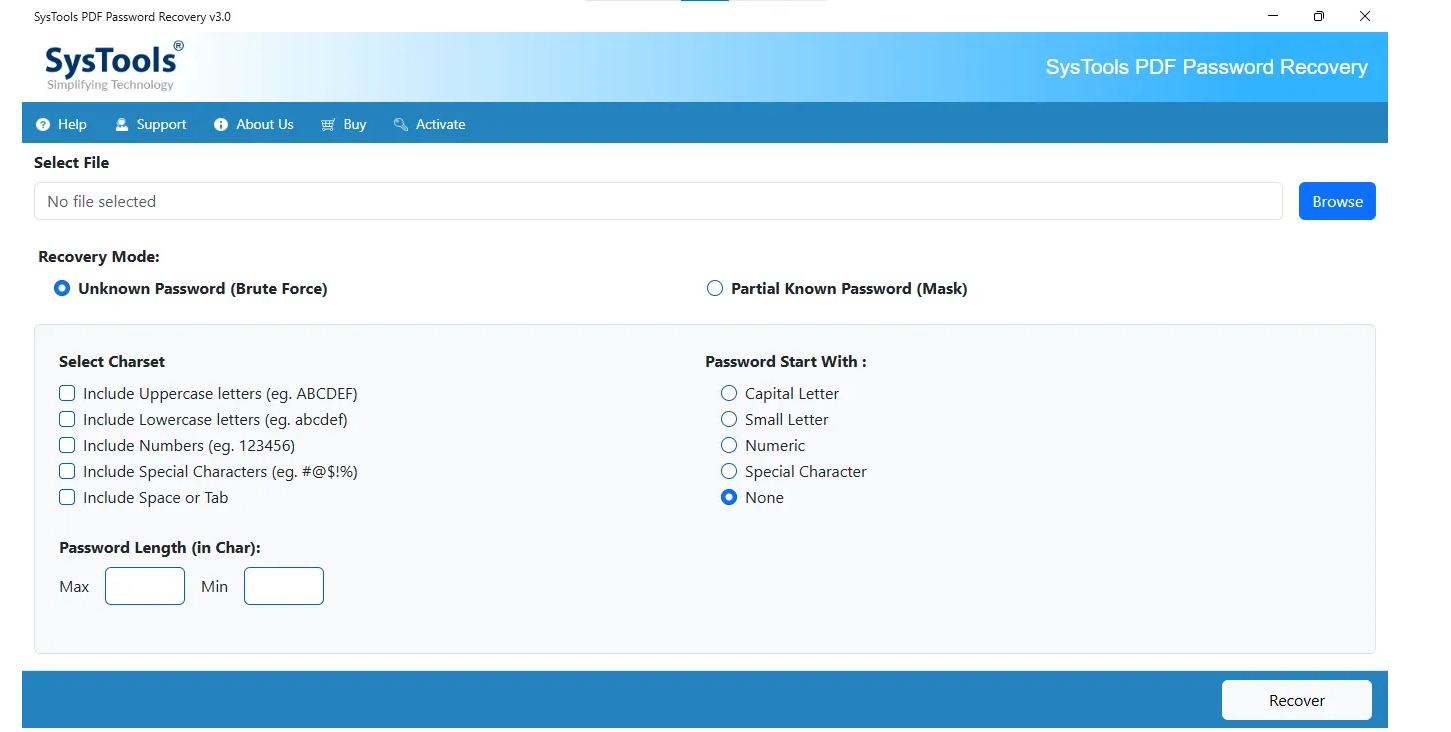This screenshot has height=732, width=1451.
Task: Click the No file selected path field
Action: (658, 201)
